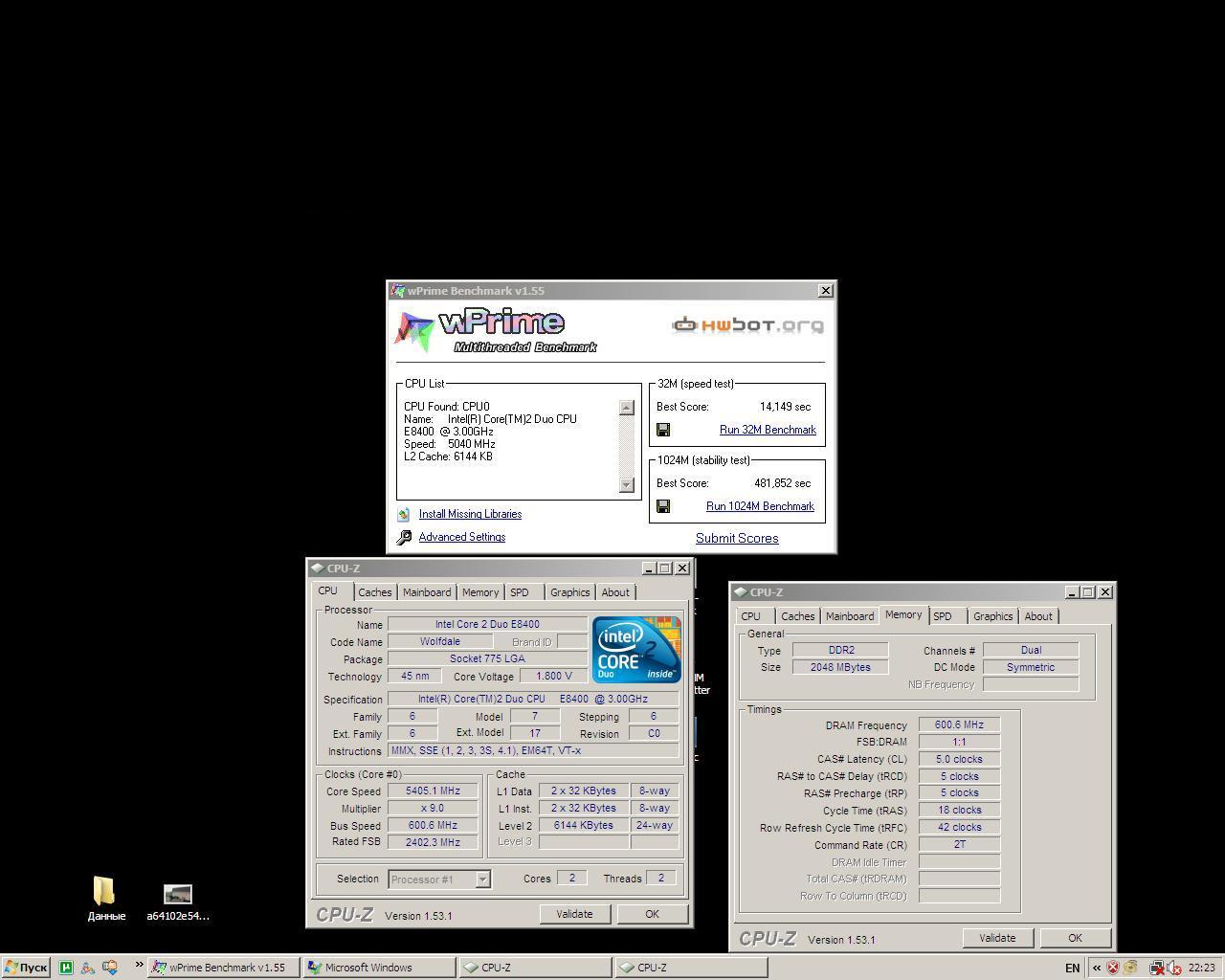Click the save icon under 1024M stability test
Screen dimensions: 1225x980
coord(663,506)
